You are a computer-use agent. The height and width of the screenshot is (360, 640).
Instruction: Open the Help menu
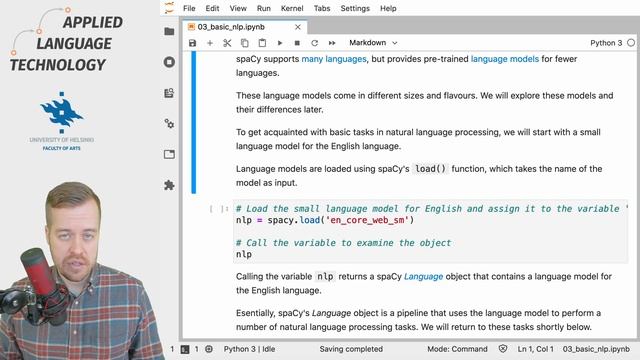pyautogui.click(x=388, y=8)
